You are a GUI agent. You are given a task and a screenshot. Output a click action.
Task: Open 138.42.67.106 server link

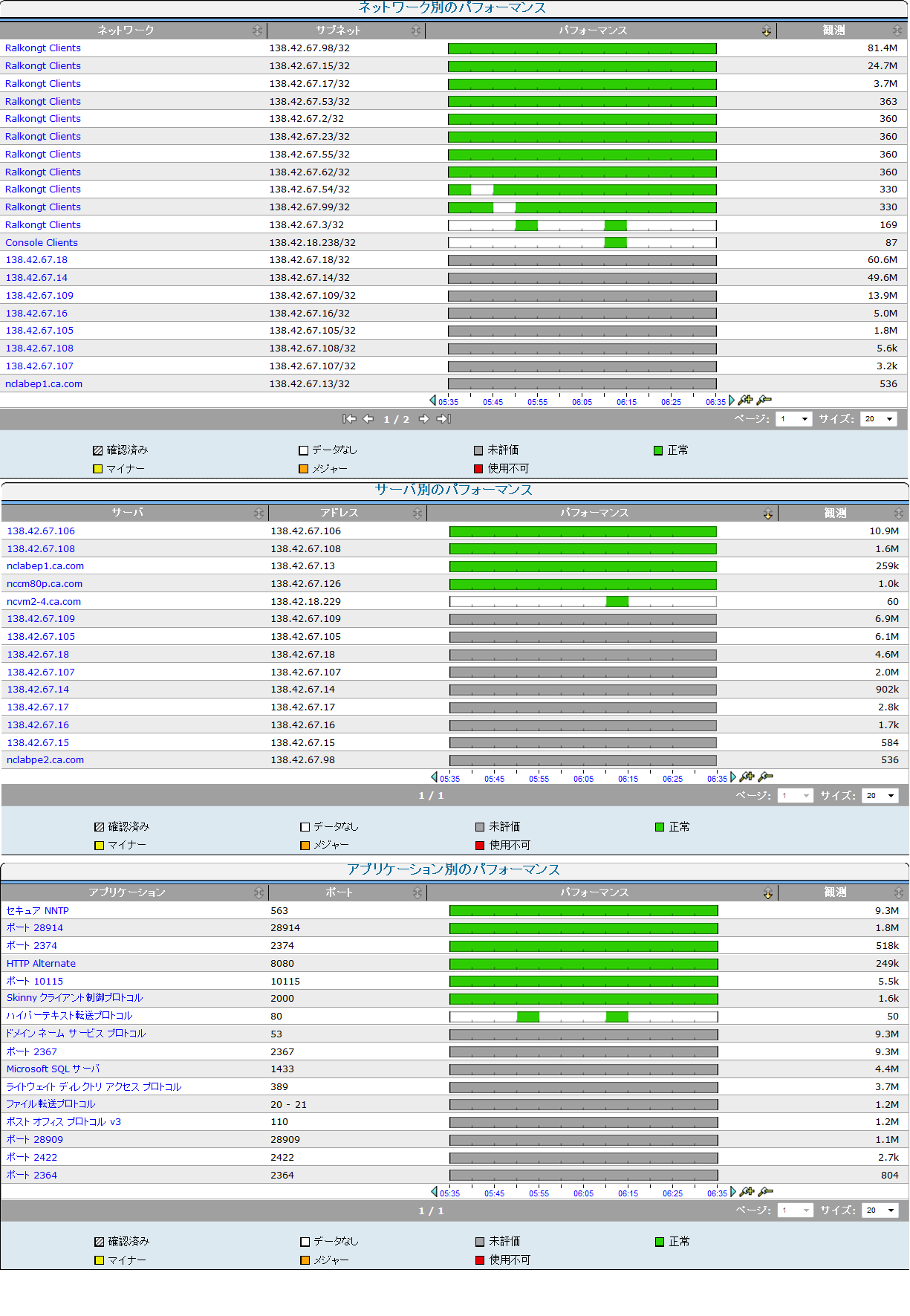(x=41, y=531)
